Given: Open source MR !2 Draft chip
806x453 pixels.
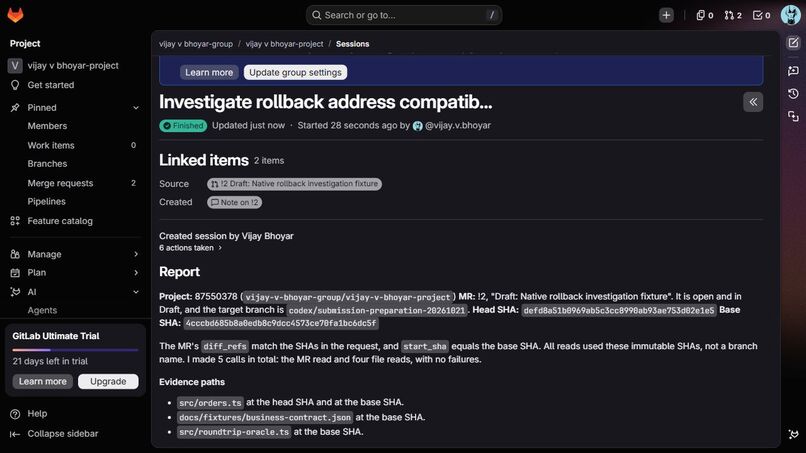Looking at the screenshot, I should [x=294, y=184].
